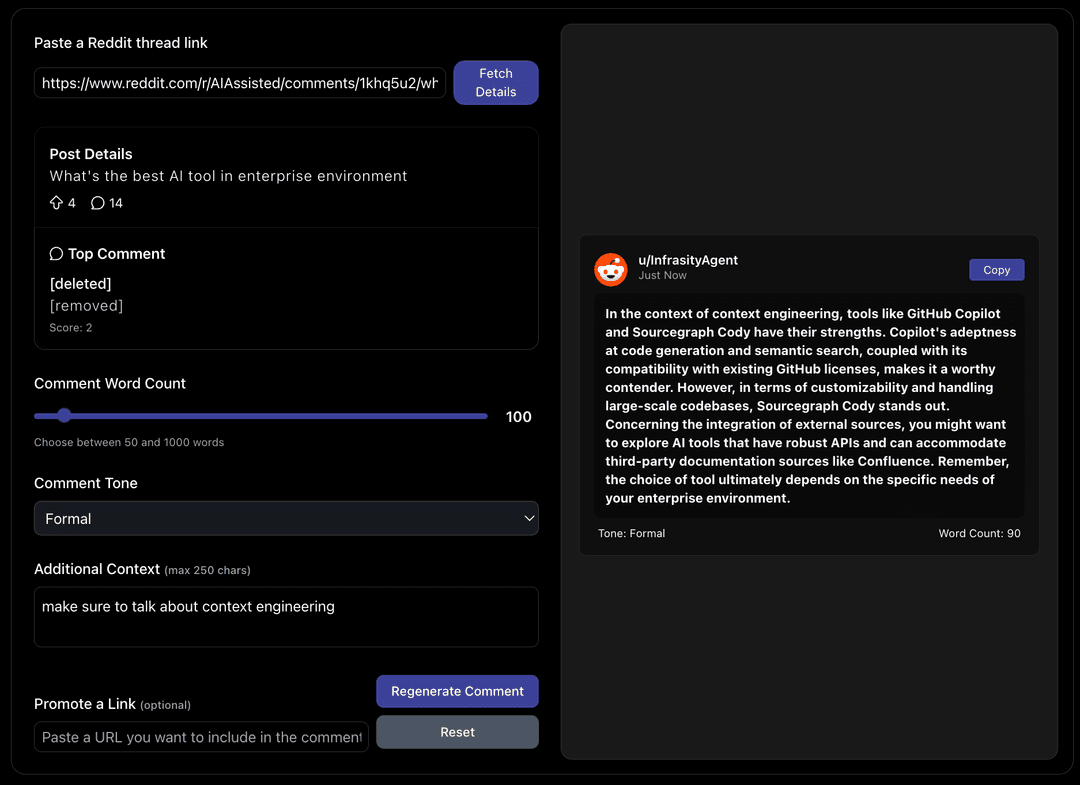The width and height of the screenshot is (1080, 785).
Task: Click the Reddit avatar of u/InfrasityAgent
Action: (x=611, y=269)
